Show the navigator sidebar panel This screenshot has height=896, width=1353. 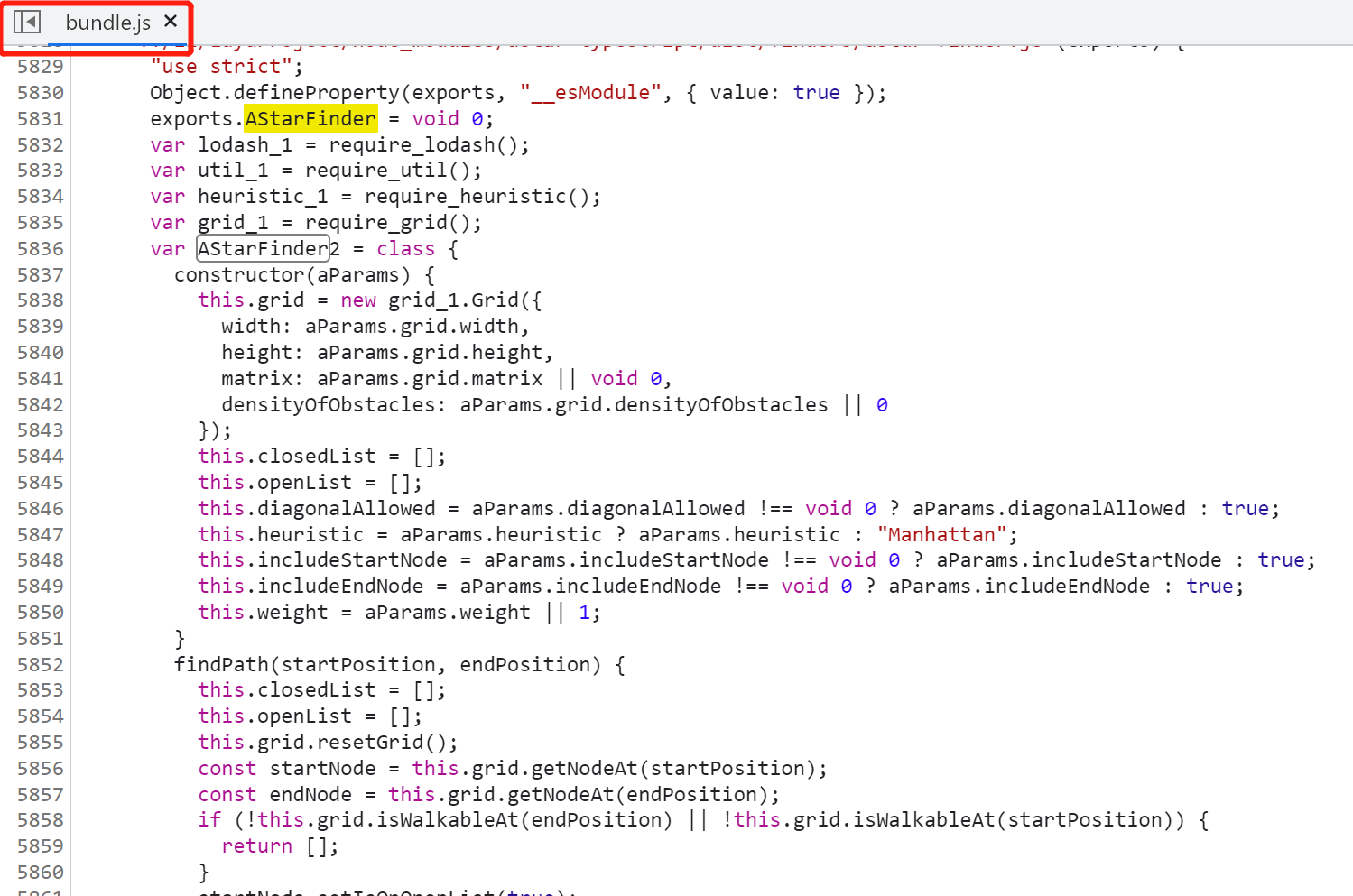click(x=27, y=22)
